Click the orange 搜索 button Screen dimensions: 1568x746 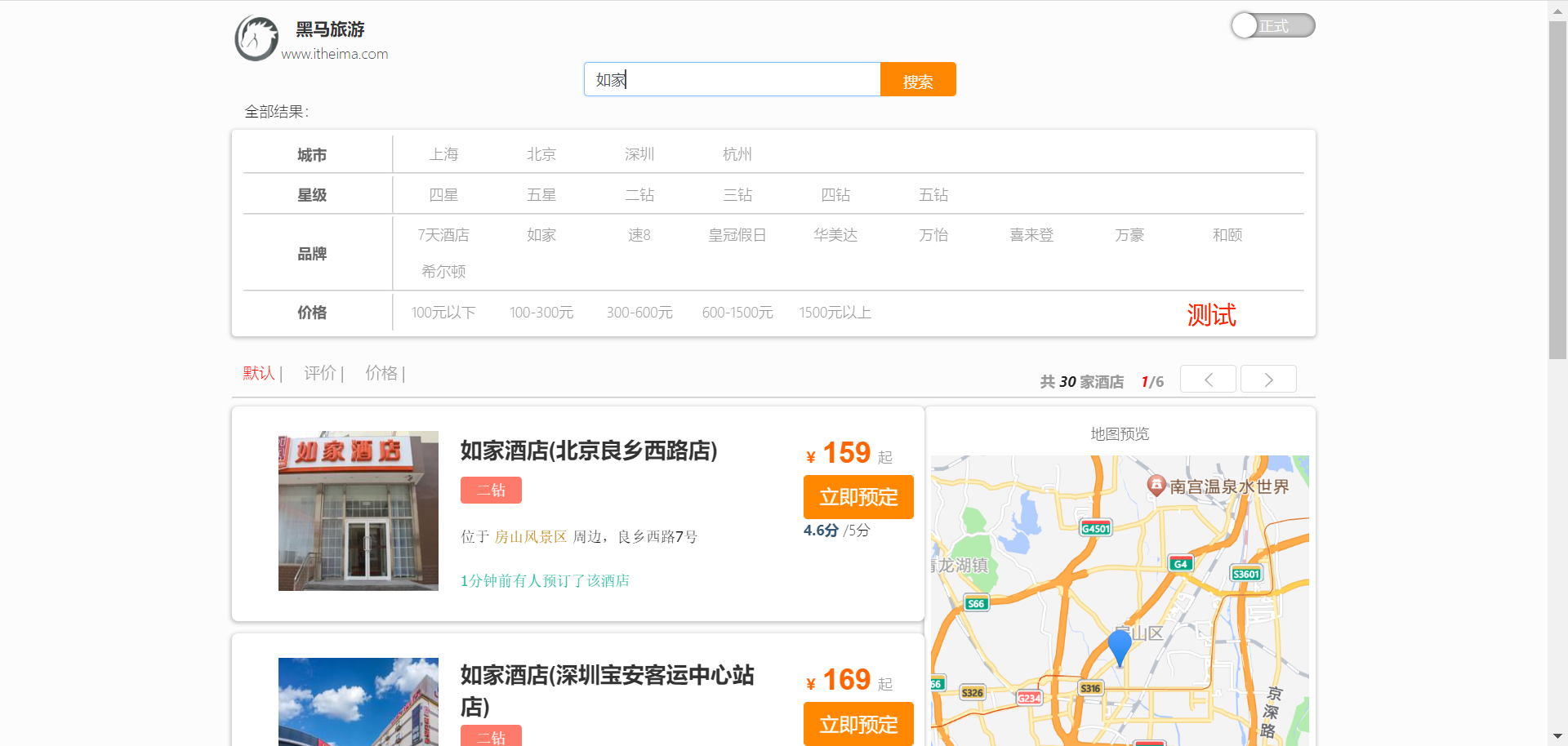[918, 79]
